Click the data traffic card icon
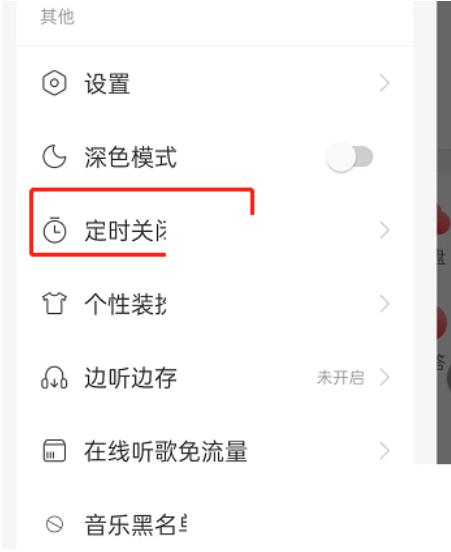451x552 pixels. click(54, 451)
